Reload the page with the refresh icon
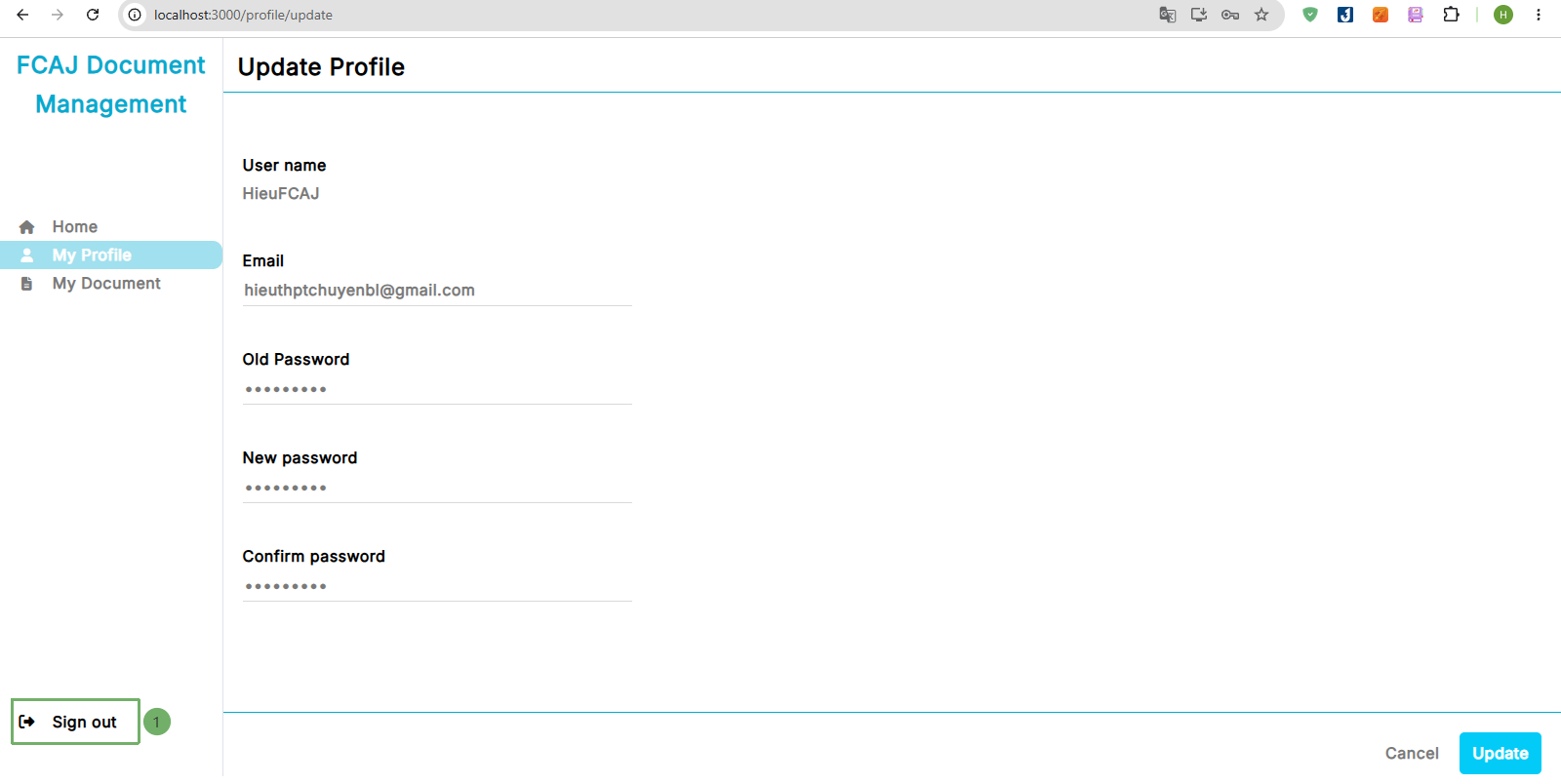The height and width of the screenshot is (784, 1561). 93,15
